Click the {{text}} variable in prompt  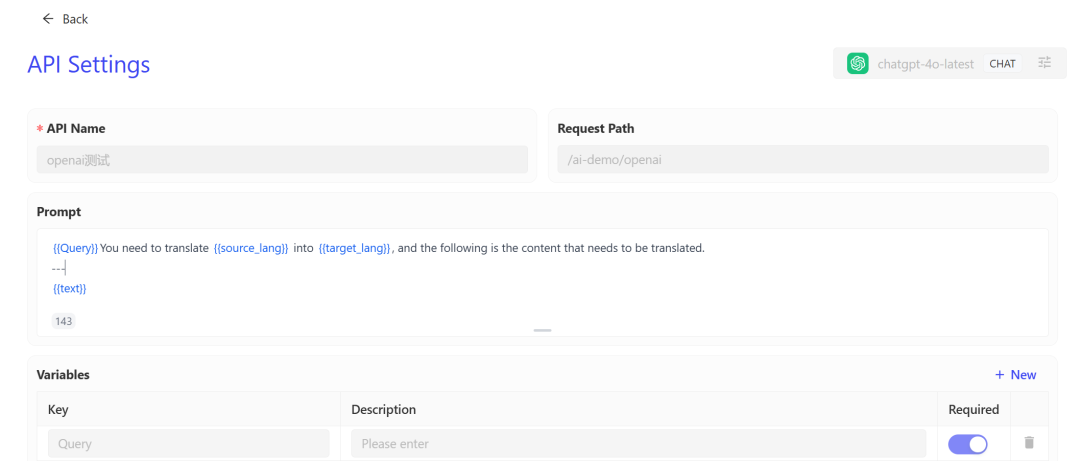70,288
